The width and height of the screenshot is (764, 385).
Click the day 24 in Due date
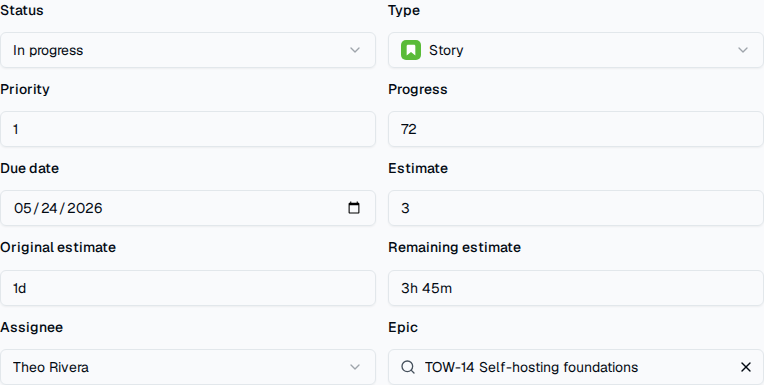coord(49,208)
